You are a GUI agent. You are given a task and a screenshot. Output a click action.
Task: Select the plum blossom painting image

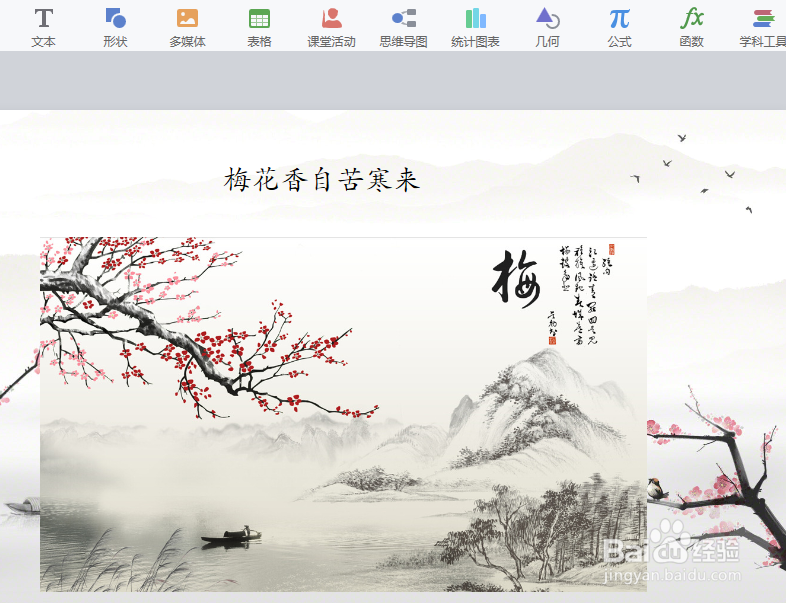tap(343, 414)
